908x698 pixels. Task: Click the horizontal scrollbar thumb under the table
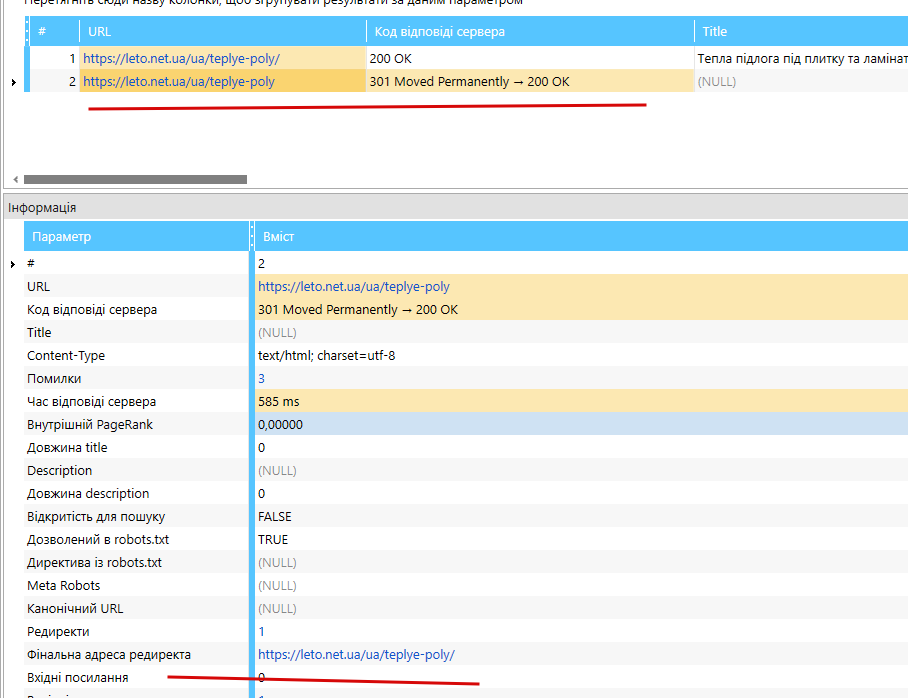pyautogui.click(x=136, y=180)
